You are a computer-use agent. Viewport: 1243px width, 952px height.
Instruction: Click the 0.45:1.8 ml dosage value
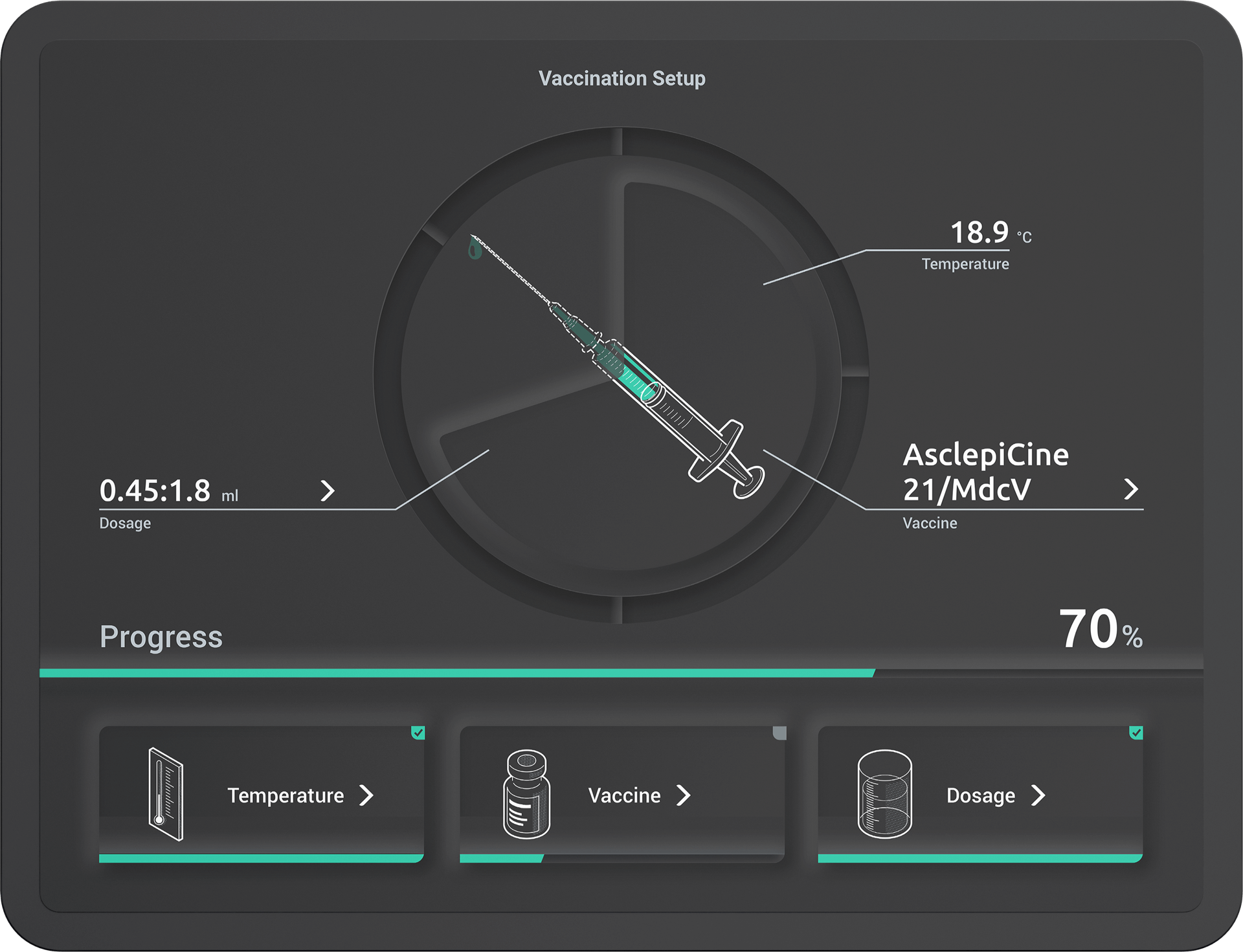pyautogui.click(x=169, y=491)
